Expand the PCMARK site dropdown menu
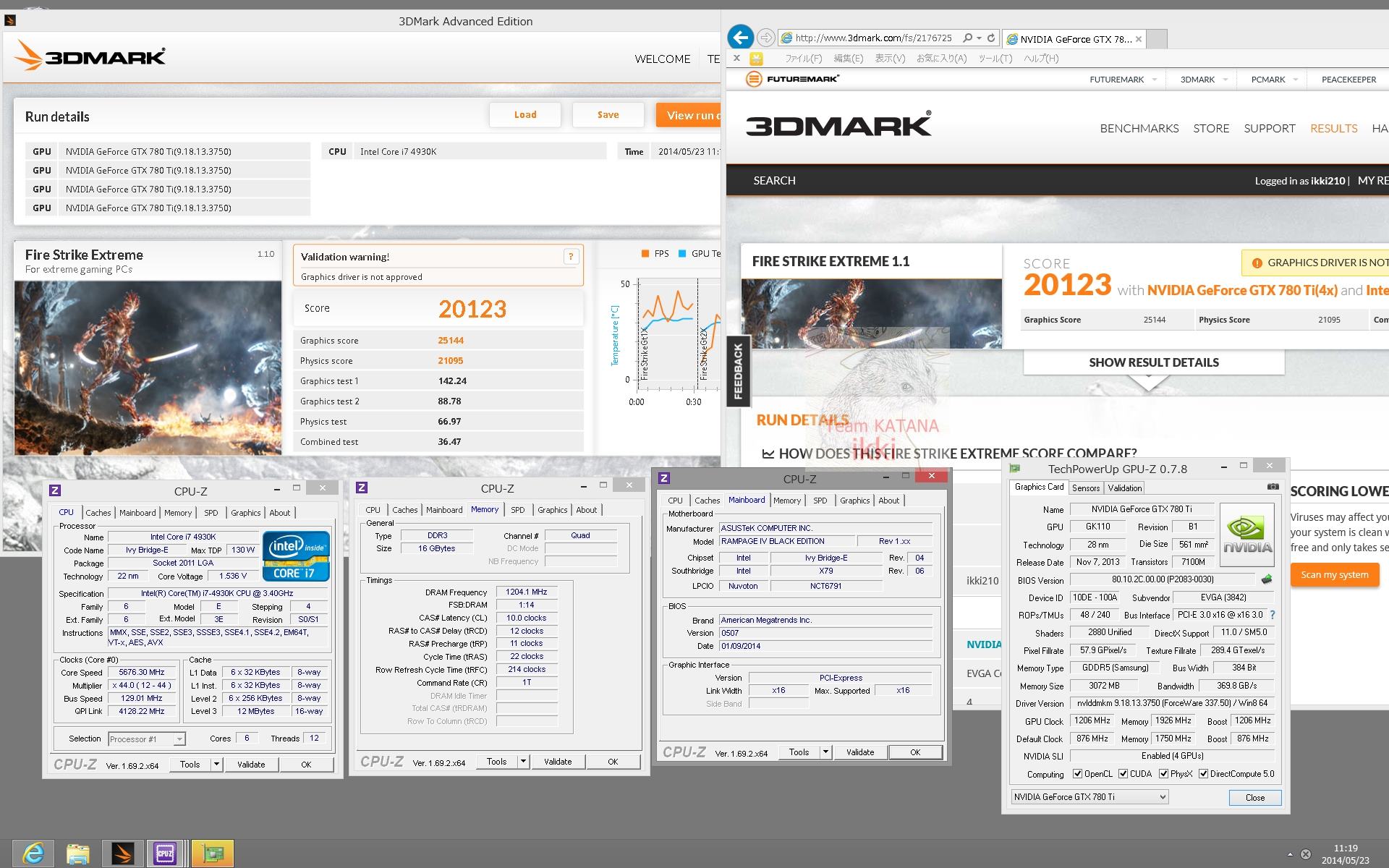This screenshot has width=1389, height=868. tap(1295, 80)
